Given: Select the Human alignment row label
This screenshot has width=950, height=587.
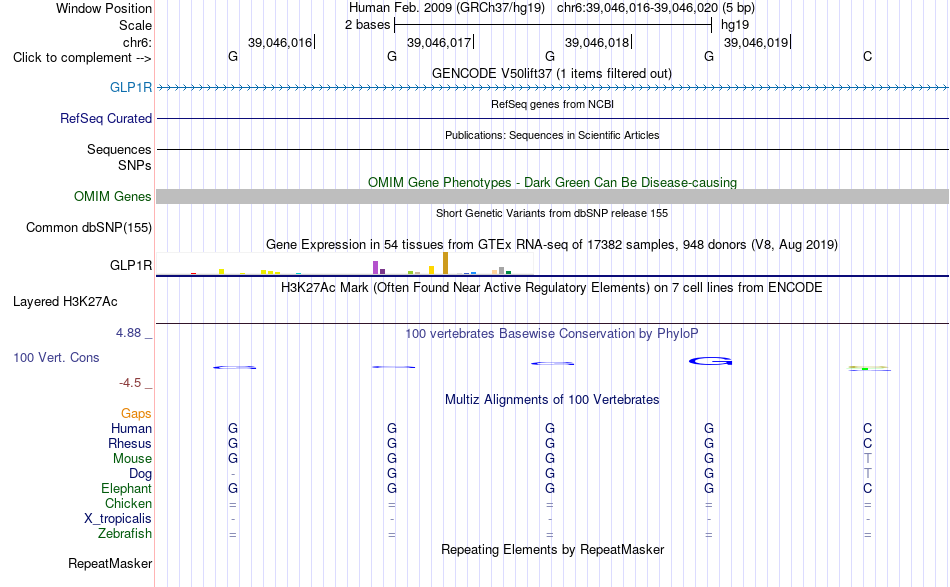Looking at the screenshot, I should 131,429.
